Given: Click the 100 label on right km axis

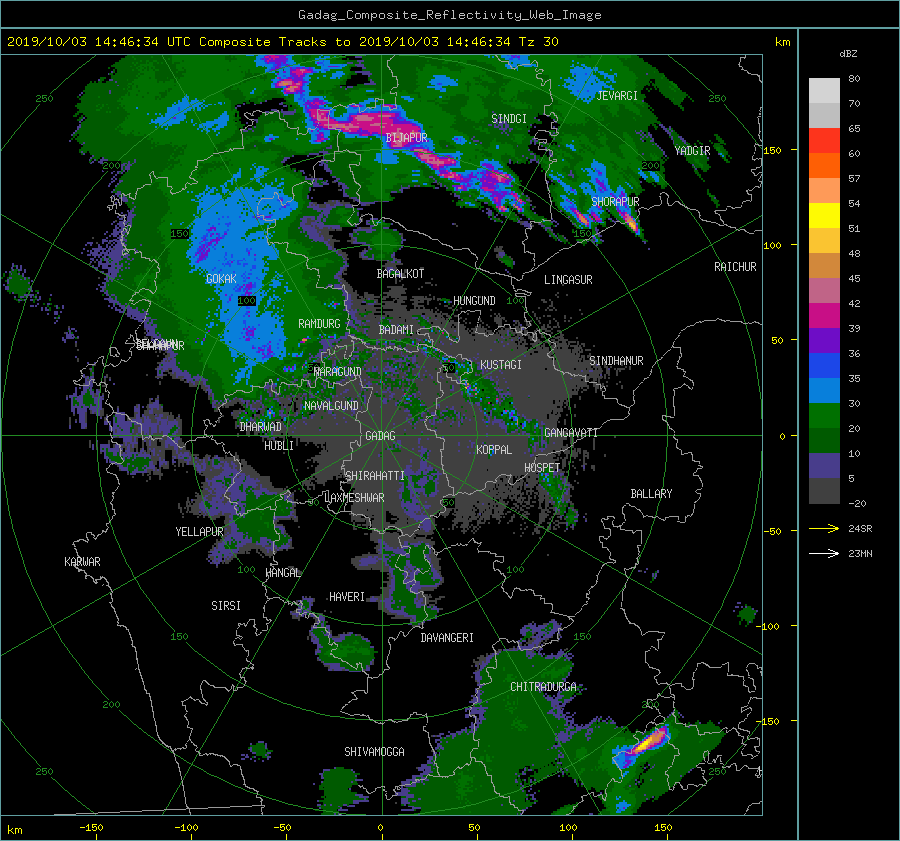Looking at the screenshot, I should 772,246.
